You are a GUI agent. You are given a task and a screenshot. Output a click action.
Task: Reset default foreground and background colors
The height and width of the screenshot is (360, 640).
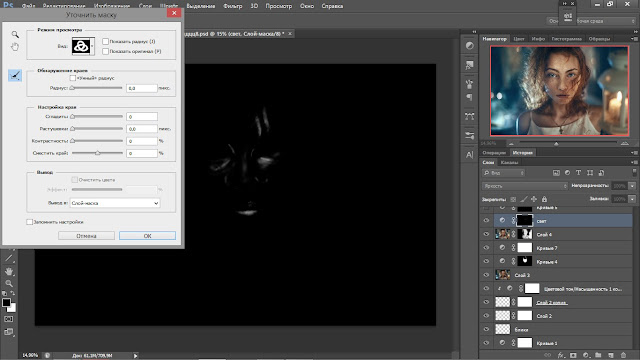coord(4,293)
